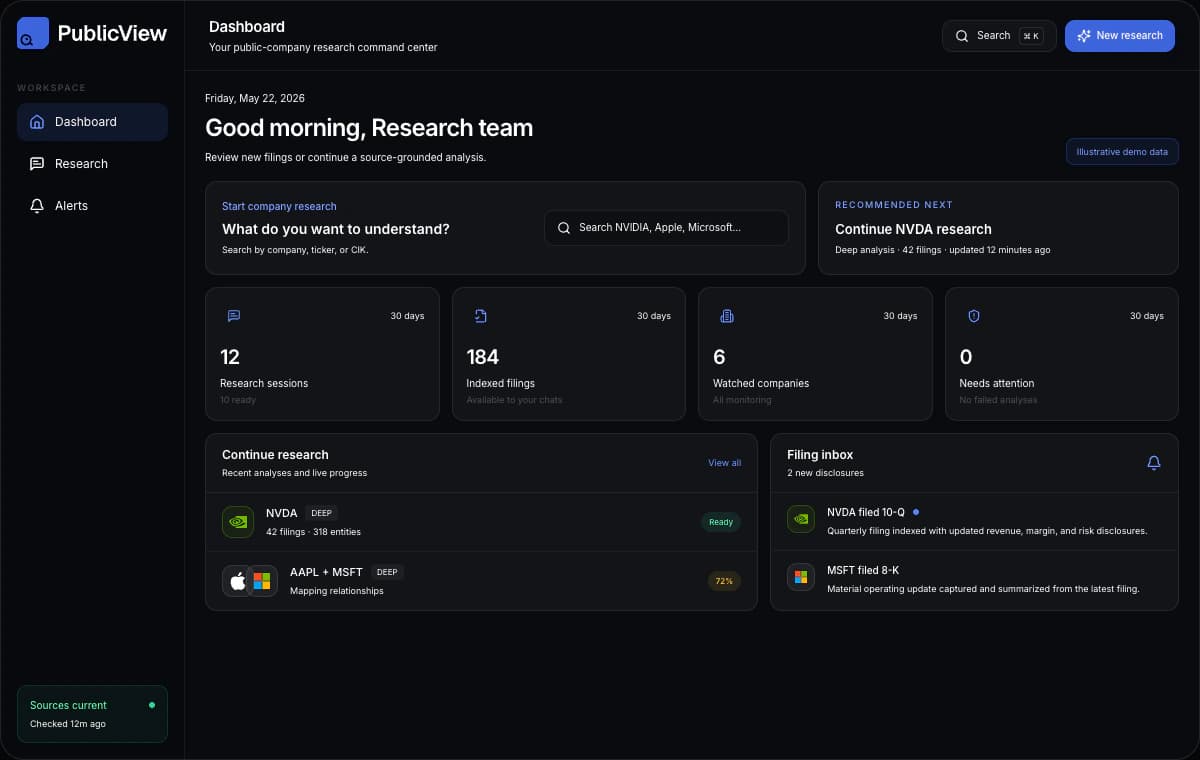Click the sparkle icon on New research
Viewport: 1200px width, 760px height.
[x=1084, y=36]
